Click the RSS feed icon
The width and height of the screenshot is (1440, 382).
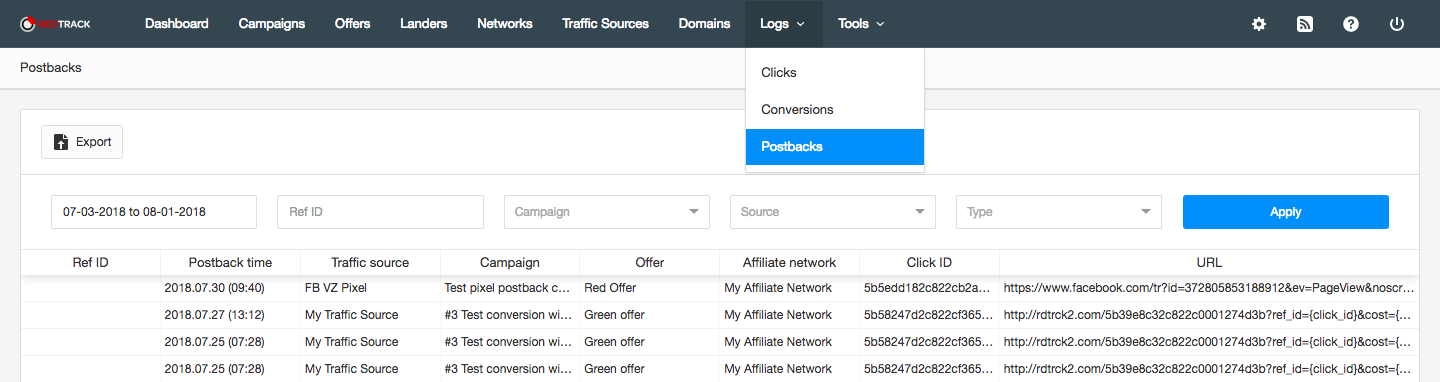[x=1305, y=24]
